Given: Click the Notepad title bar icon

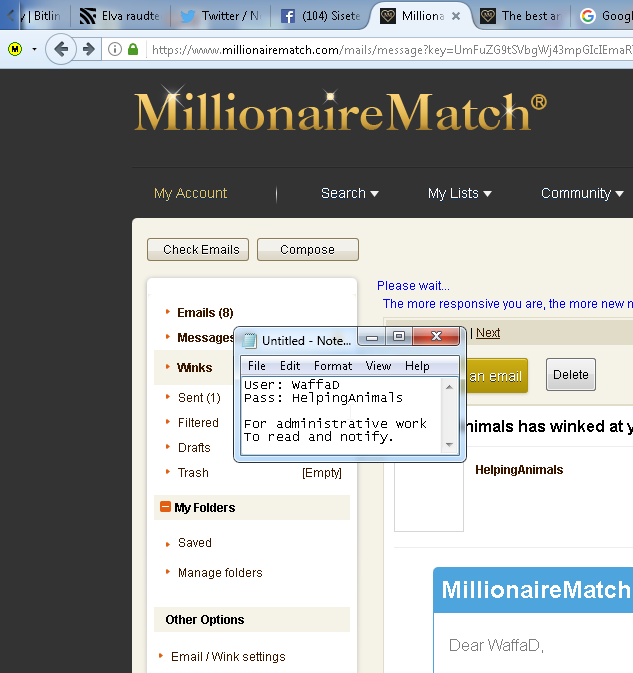Looking at the screenshot, I should 249,340.
